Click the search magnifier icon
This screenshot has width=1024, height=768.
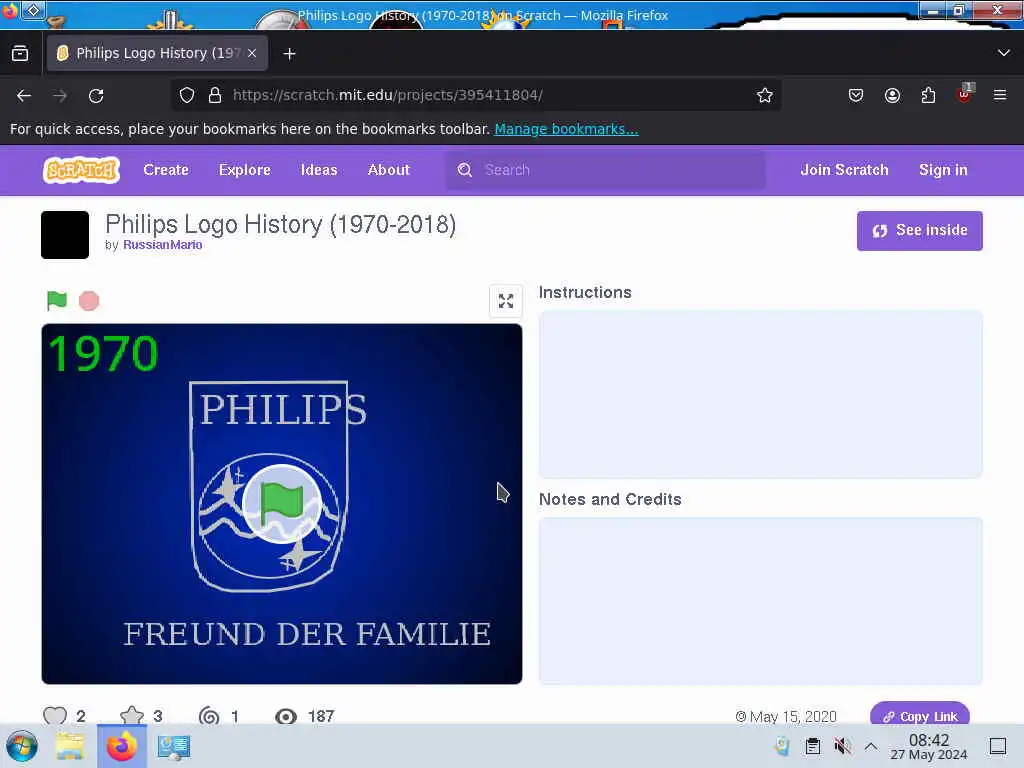pyautogui.click(x=464, y=170)
